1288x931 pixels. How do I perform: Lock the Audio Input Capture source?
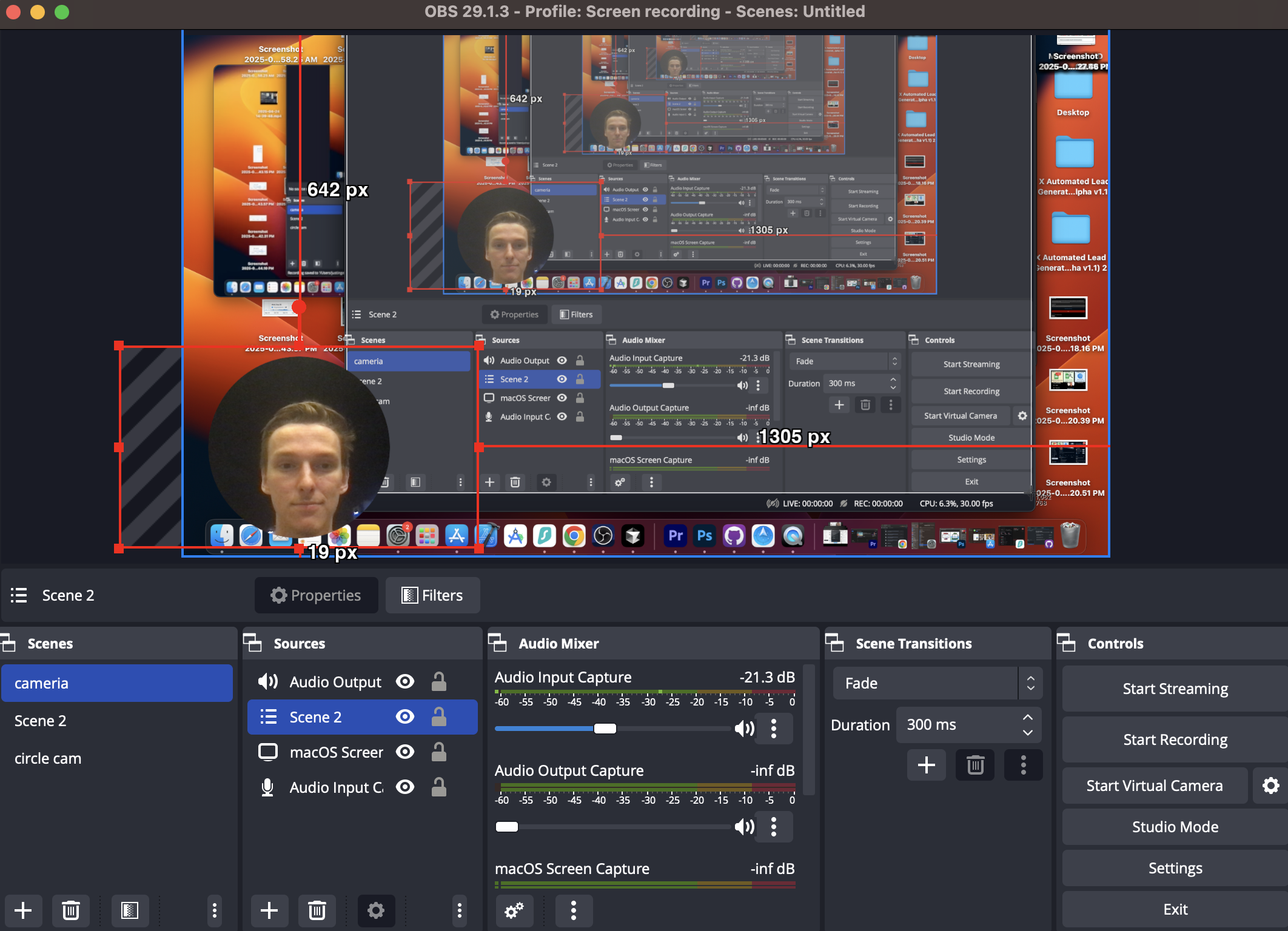[x=439, y=787]
